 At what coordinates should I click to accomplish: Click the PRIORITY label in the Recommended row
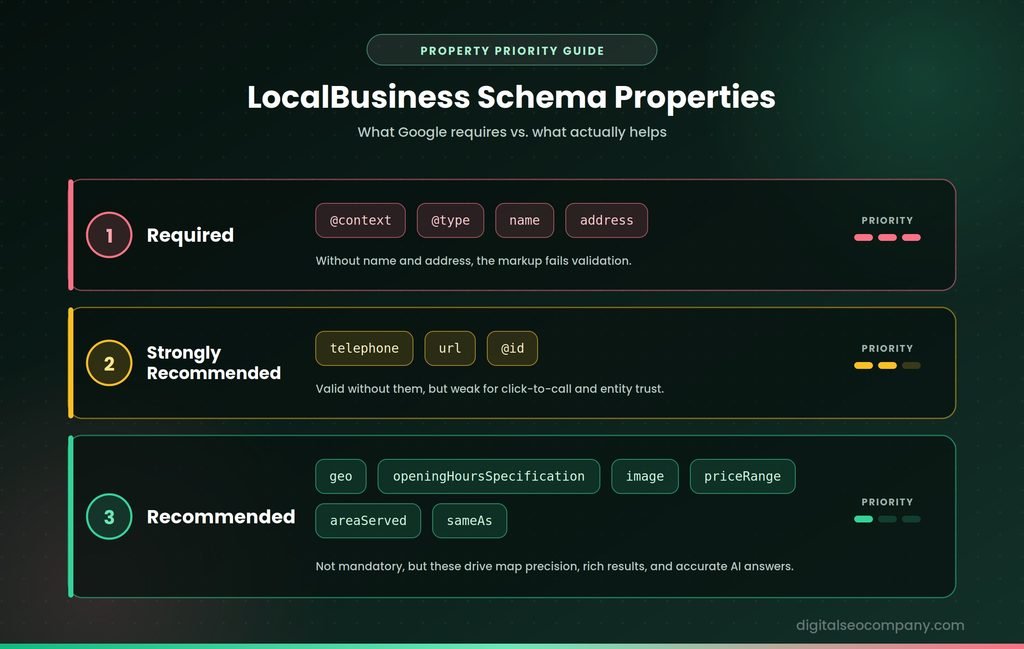[887, 502]
